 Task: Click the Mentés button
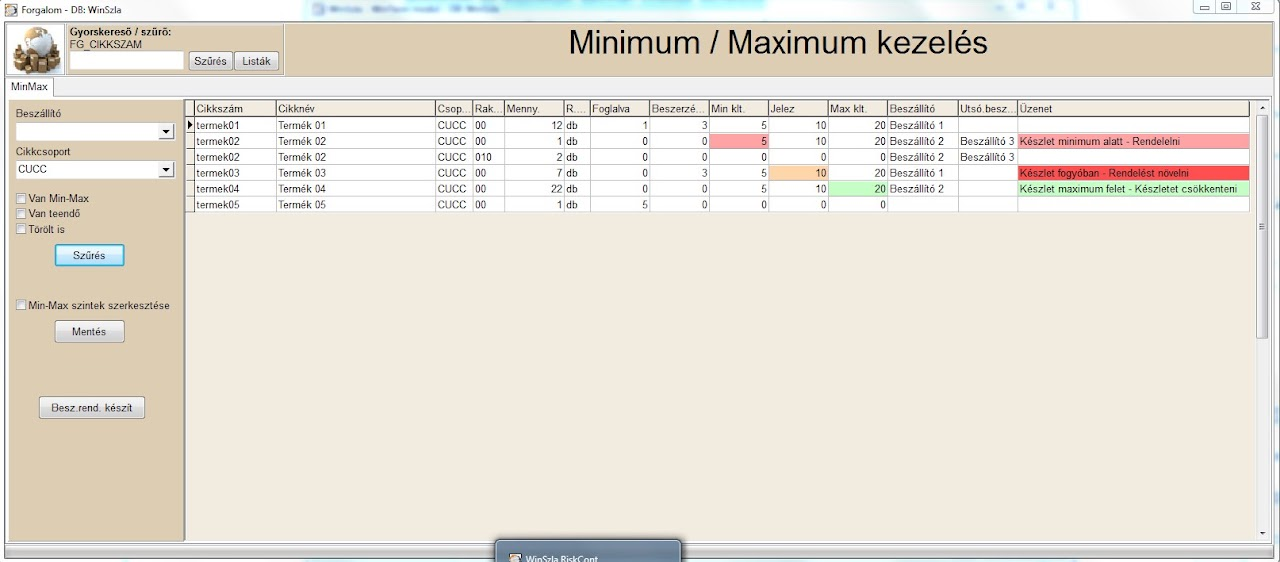tap(89, 331)
